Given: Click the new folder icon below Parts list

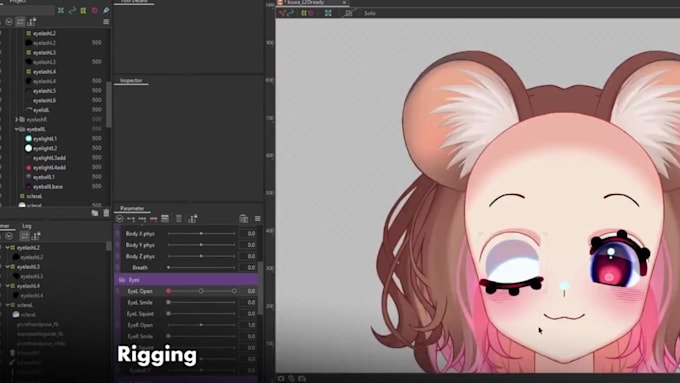Looking at the screenshot, I should (x=95, y=213).
